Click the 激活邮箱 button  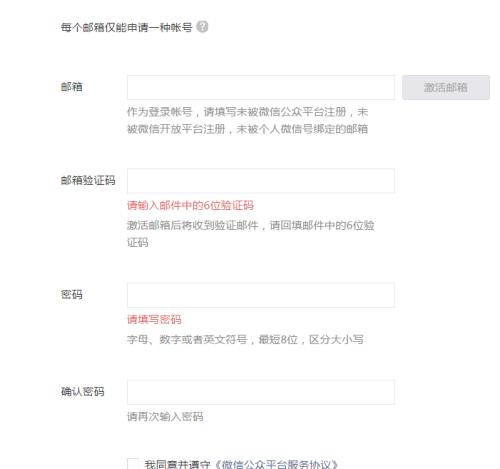pos(446,87)
